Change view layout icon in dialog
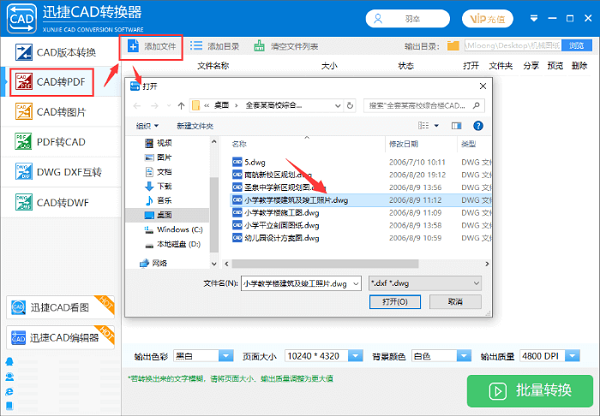 (423, 126)
